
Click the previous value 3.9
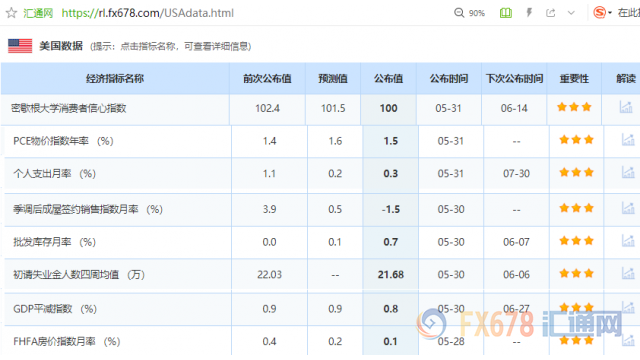(269, 209)
